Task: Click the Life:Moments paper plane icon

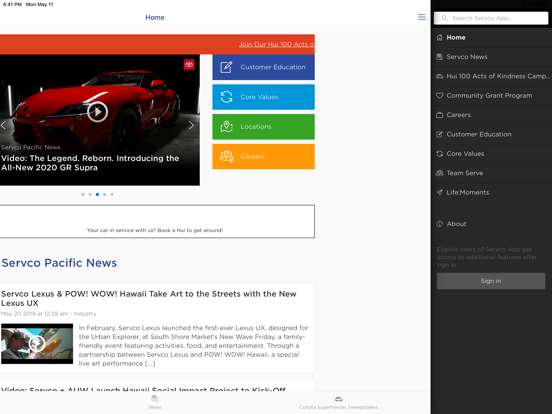Action: (x=439, y=192)
